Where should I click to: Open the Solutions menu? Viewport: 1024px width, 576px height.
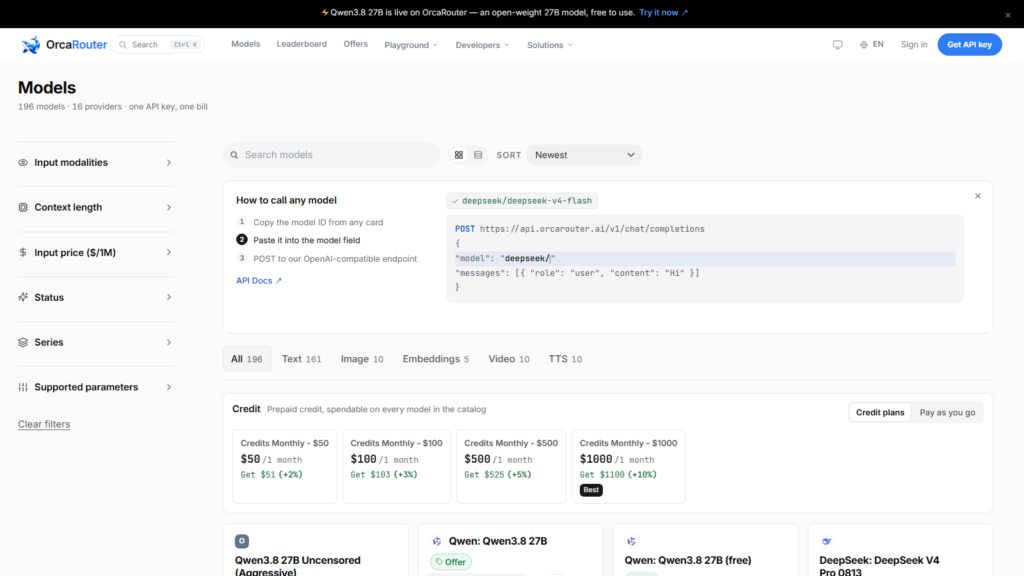pyautogui.click(x=550, y=45)
